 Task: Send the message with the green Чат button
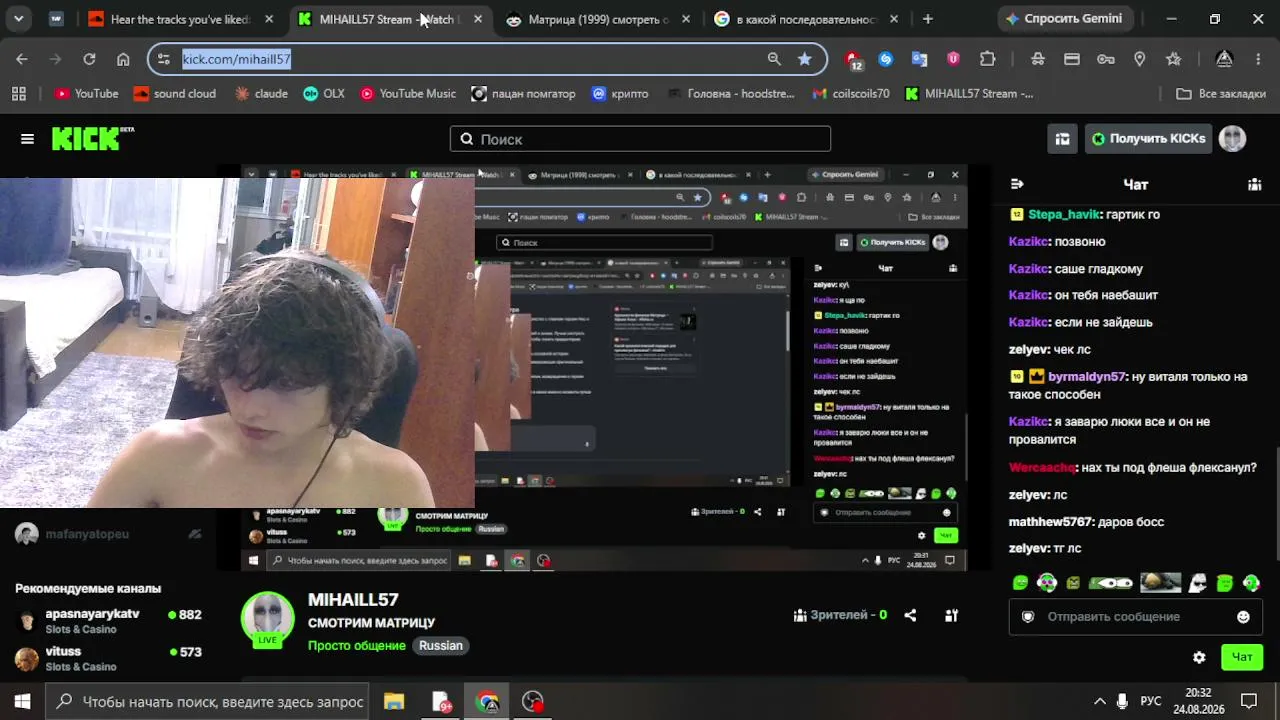(1242, 657)
